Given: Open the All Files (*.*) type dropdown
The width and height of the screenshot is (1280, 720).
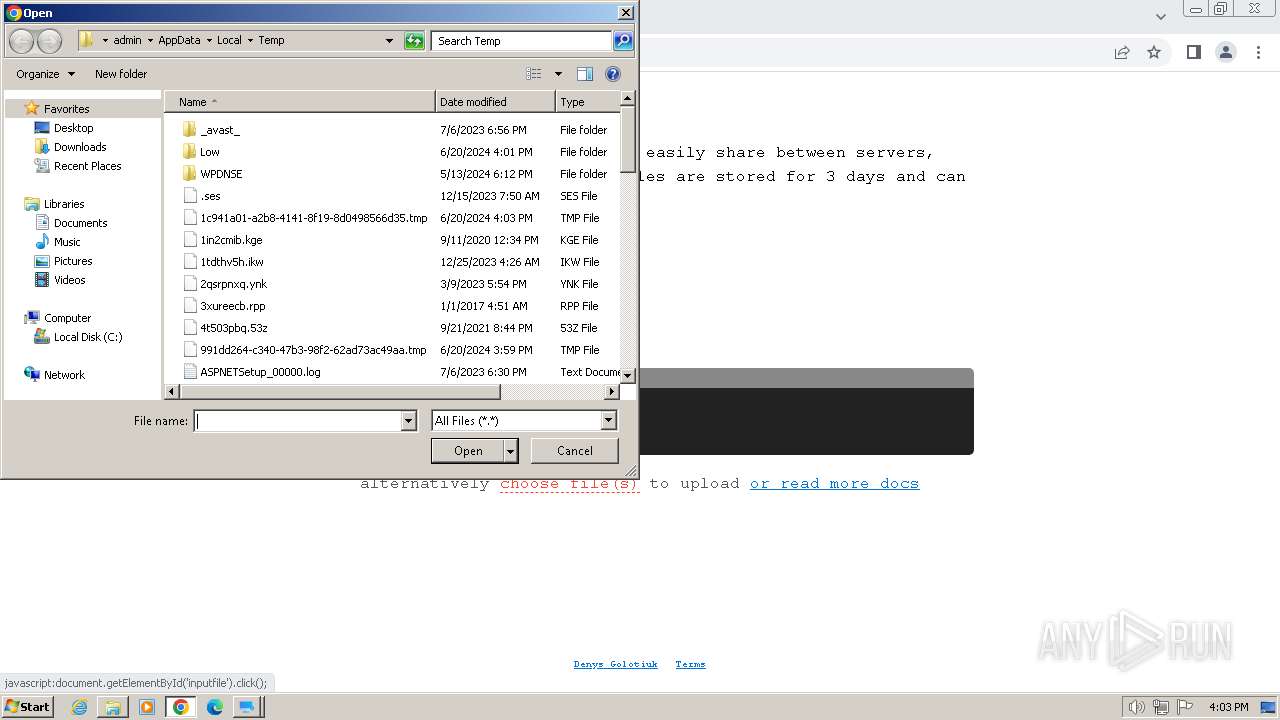Looking at the screenshot, I should coord(524,421).
